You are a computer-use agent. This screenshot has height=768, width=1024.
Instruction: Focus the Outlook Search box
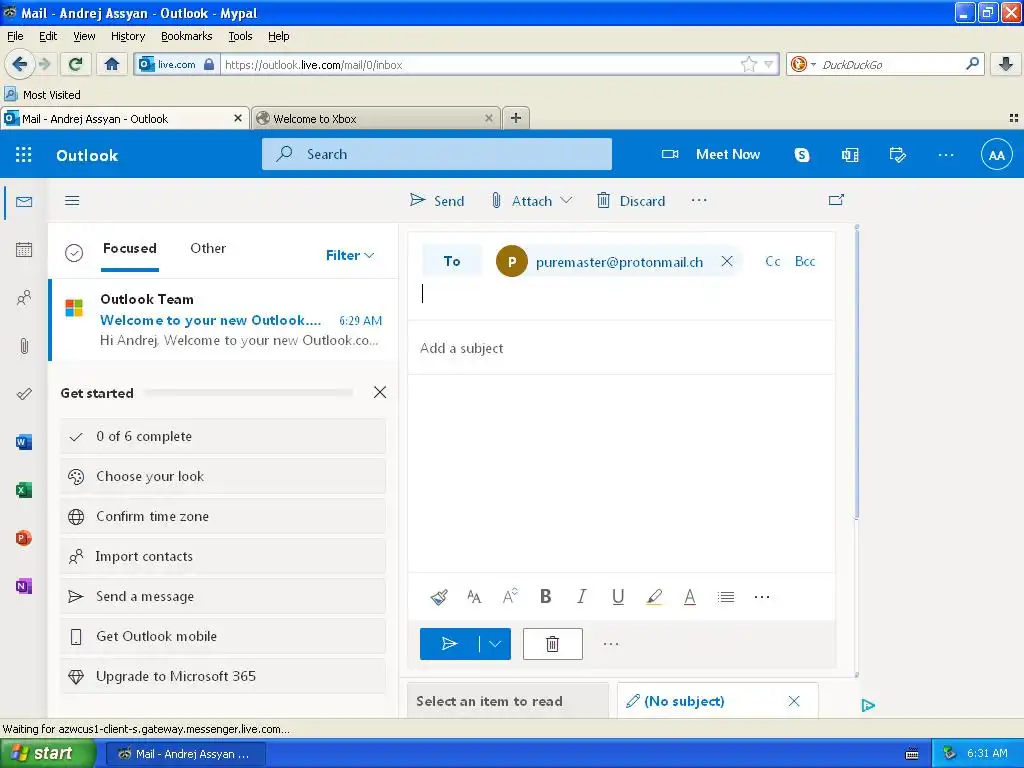pyautogui.click(x=436, y=154)
